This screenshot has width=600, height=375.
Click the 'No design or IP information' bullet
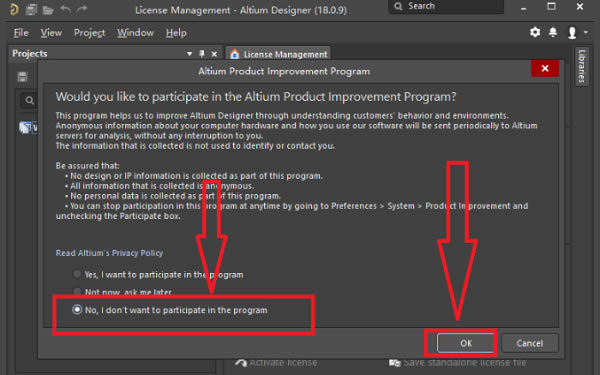194,176
